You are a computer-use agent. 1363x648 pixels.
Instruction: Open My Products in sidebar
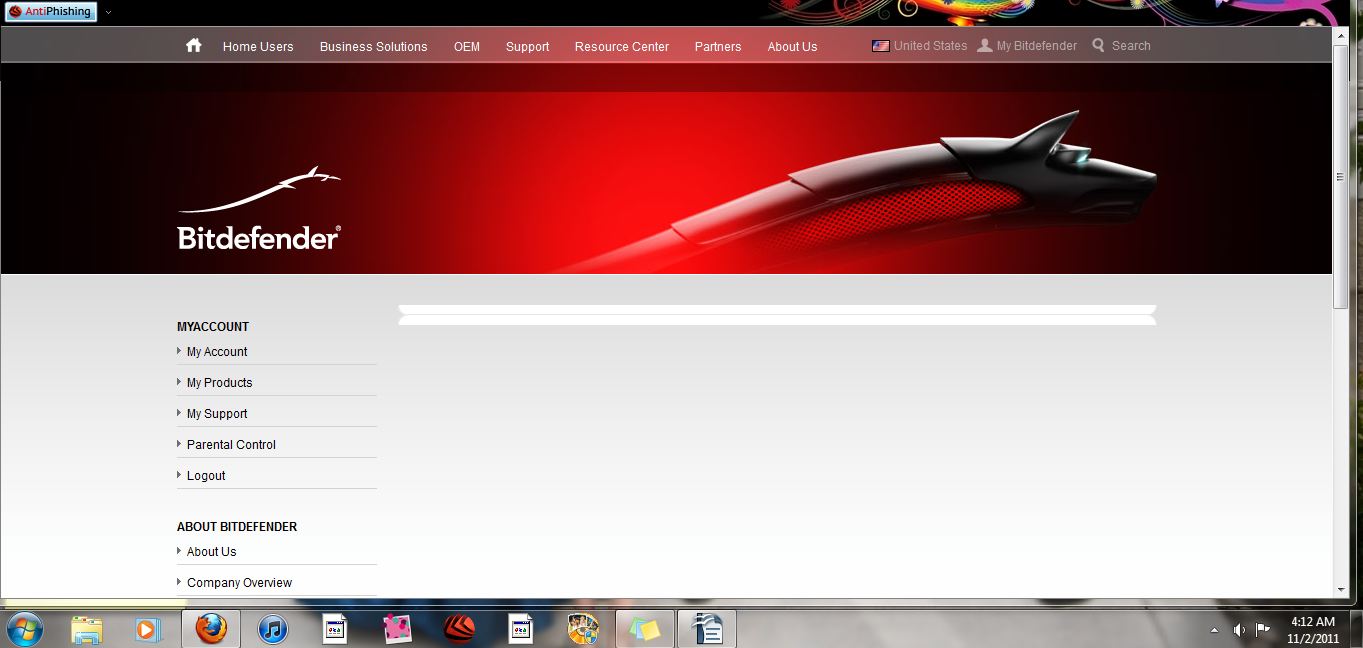pos(219,383)
